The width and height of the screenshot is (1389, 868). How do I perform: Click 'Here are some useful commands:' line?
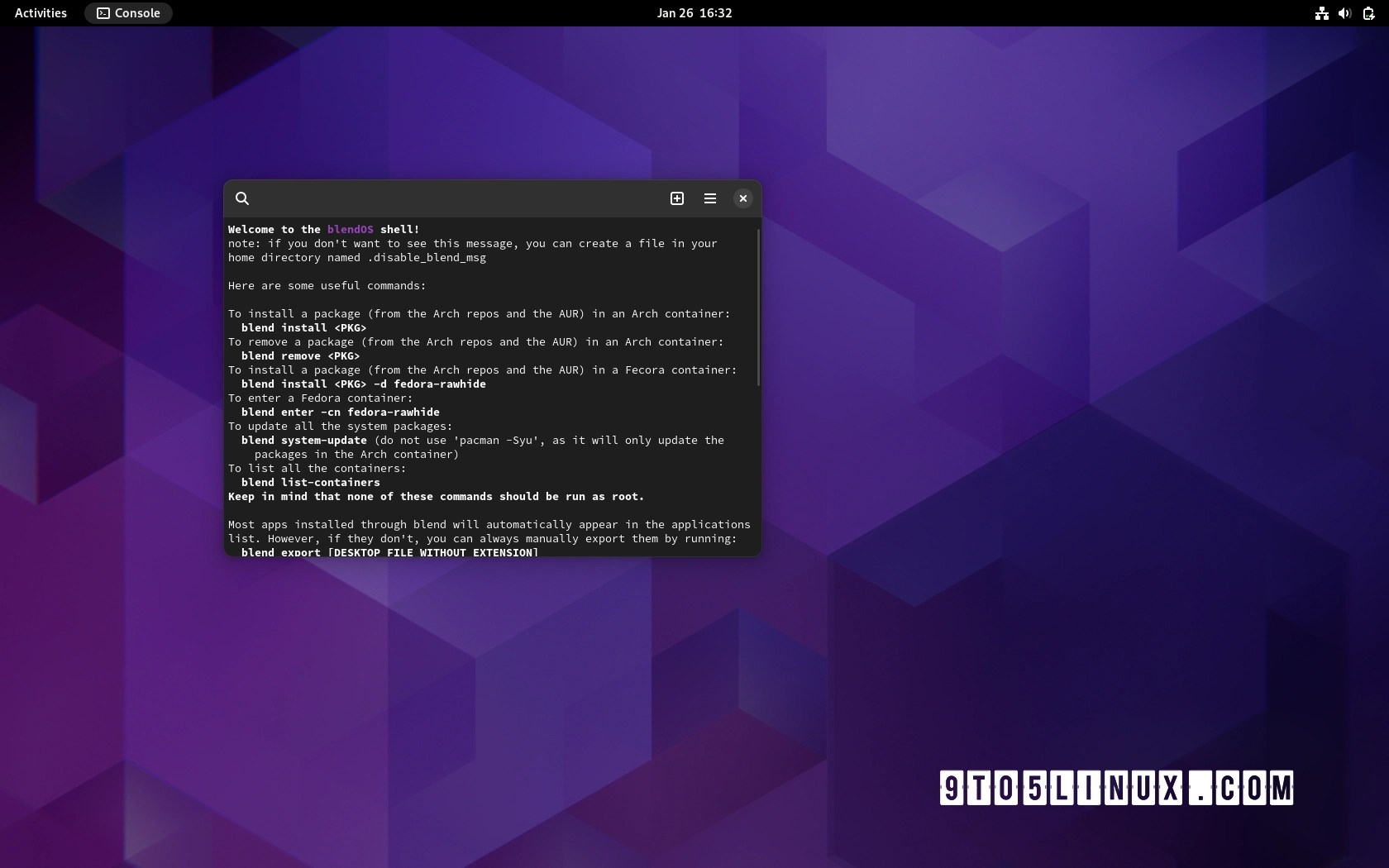(327, 286)
